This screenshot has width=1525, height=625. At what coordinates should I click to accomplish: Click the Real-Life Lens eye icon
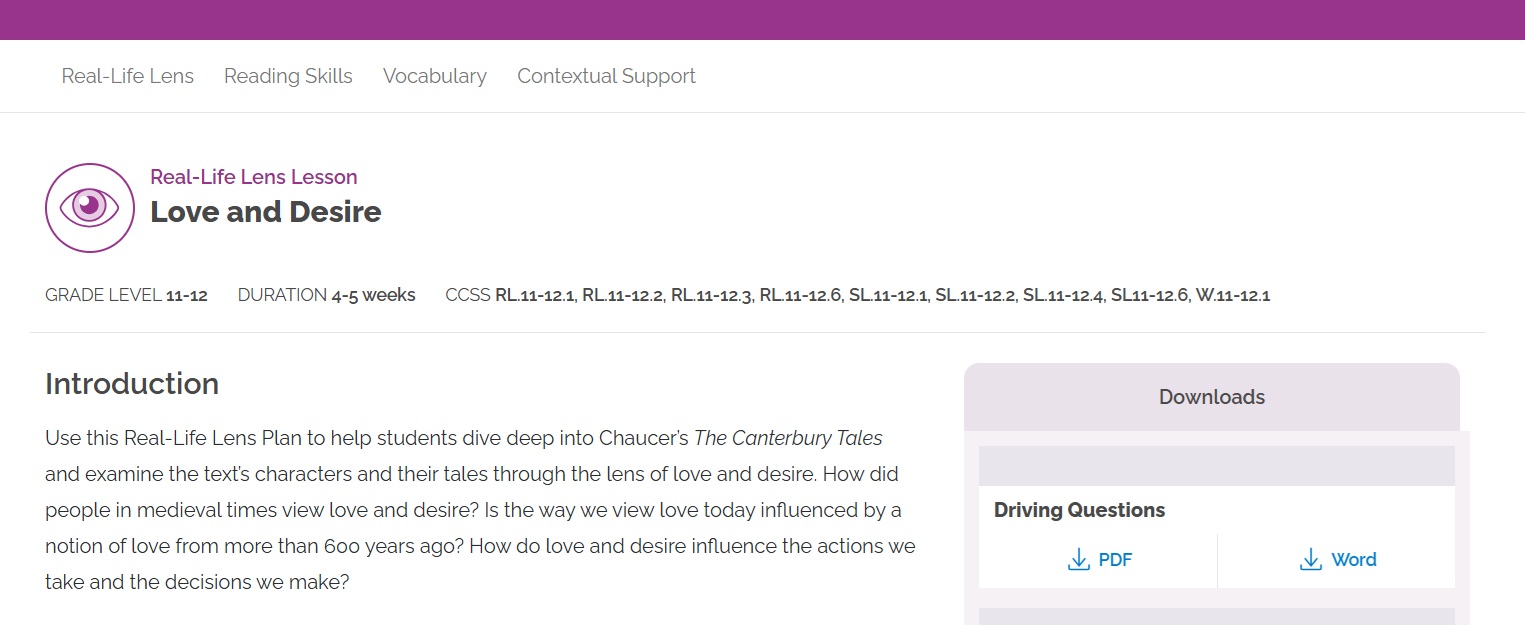point(89,207)
